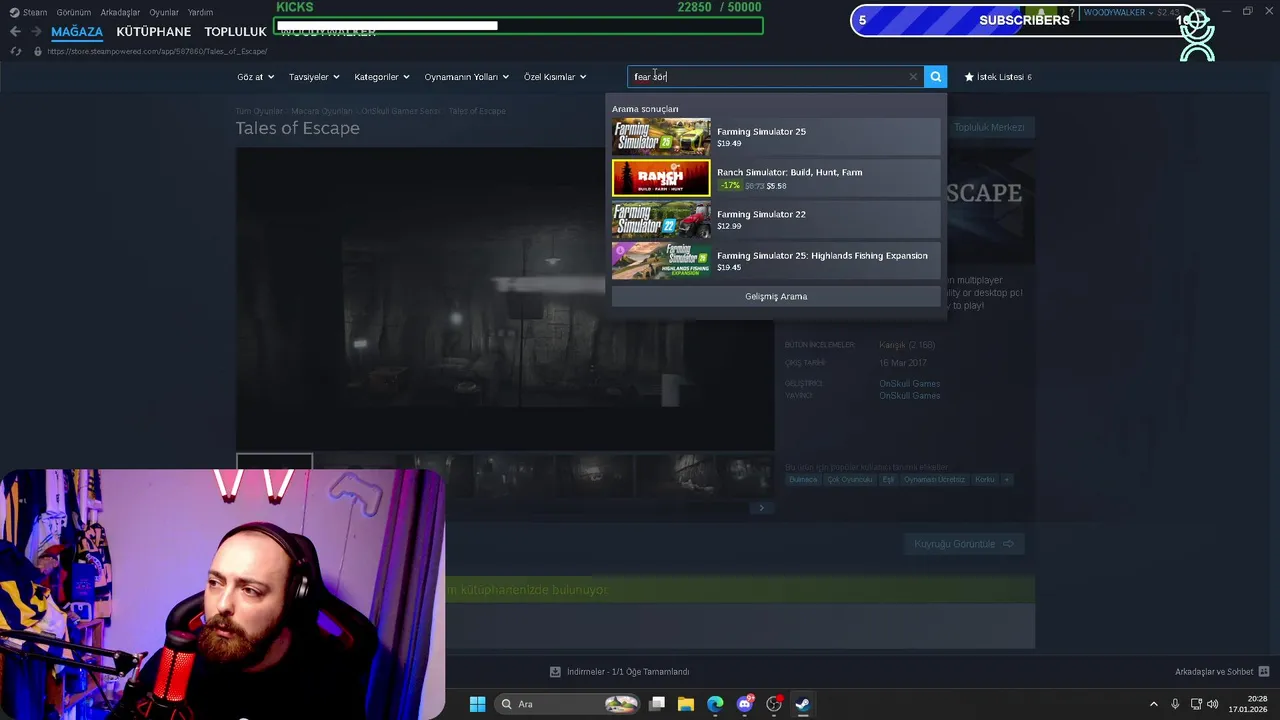Go back with the Steam back arrow

pos(15,32)
